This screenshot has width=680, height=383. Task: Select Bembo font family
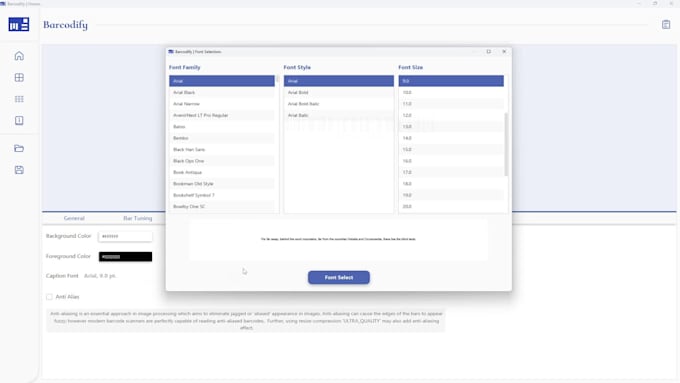[222, 138]
